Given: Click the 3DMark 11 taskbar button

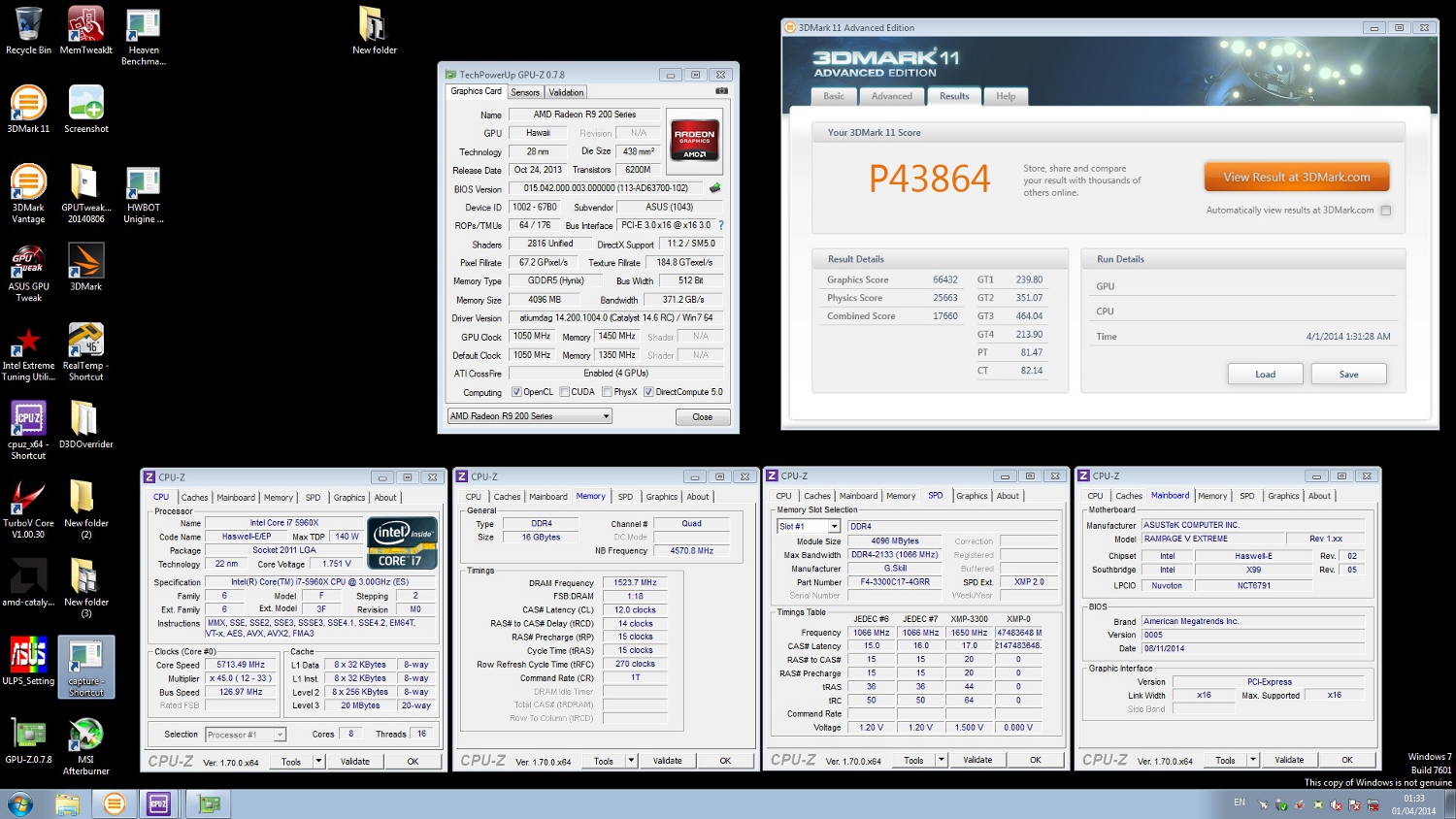Looking at the screenshot, I should click(114, 803).
